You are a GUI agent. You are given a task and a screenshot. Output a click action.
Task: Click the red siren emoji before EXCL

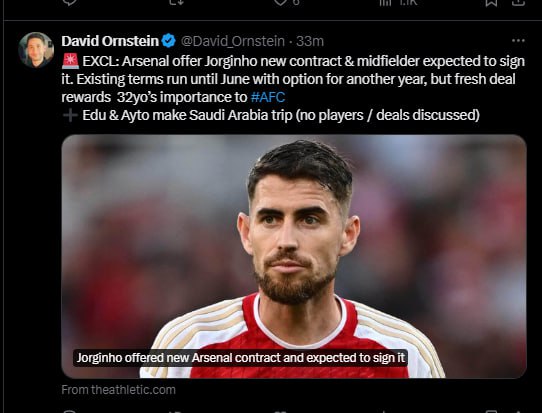click(x=70, y=61)
